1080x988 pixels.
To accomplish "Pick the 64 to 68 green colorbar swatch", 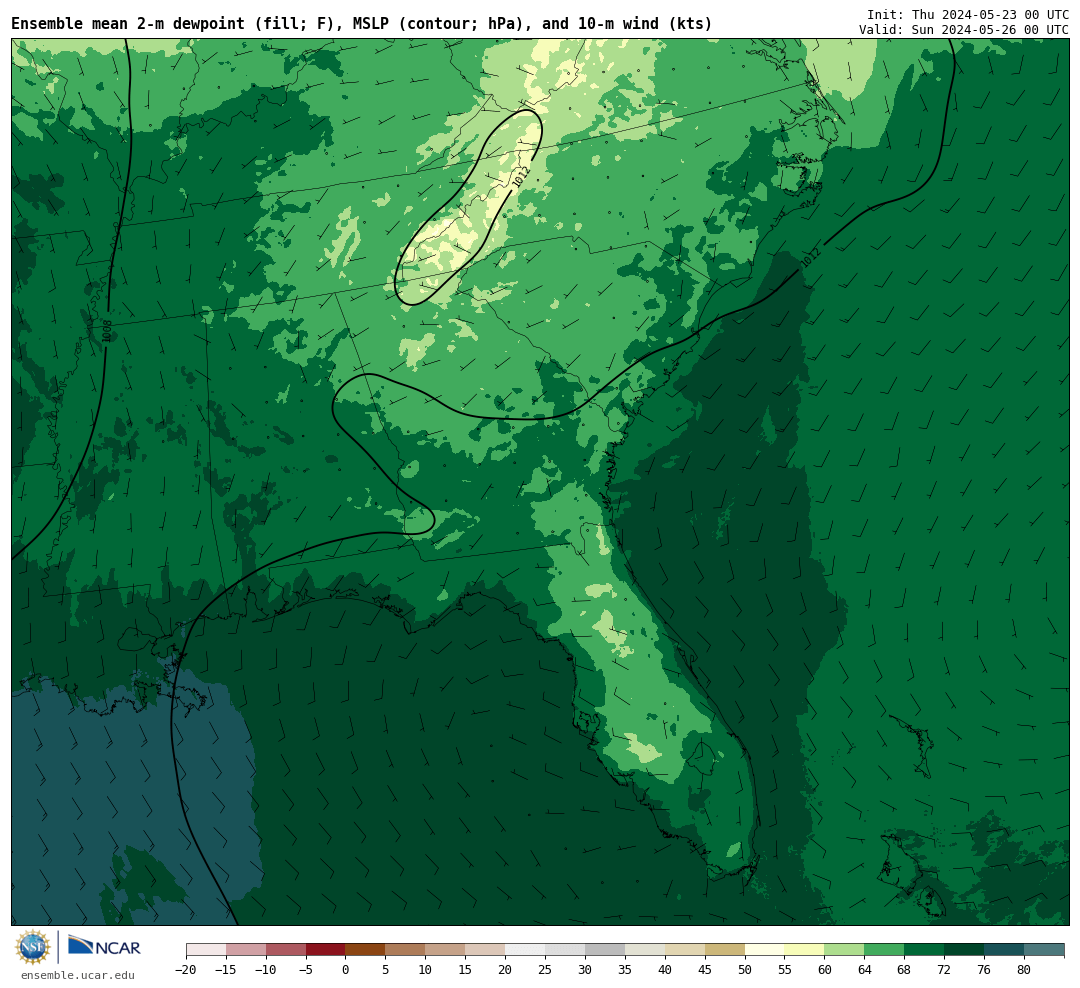I will pos(884,950).
